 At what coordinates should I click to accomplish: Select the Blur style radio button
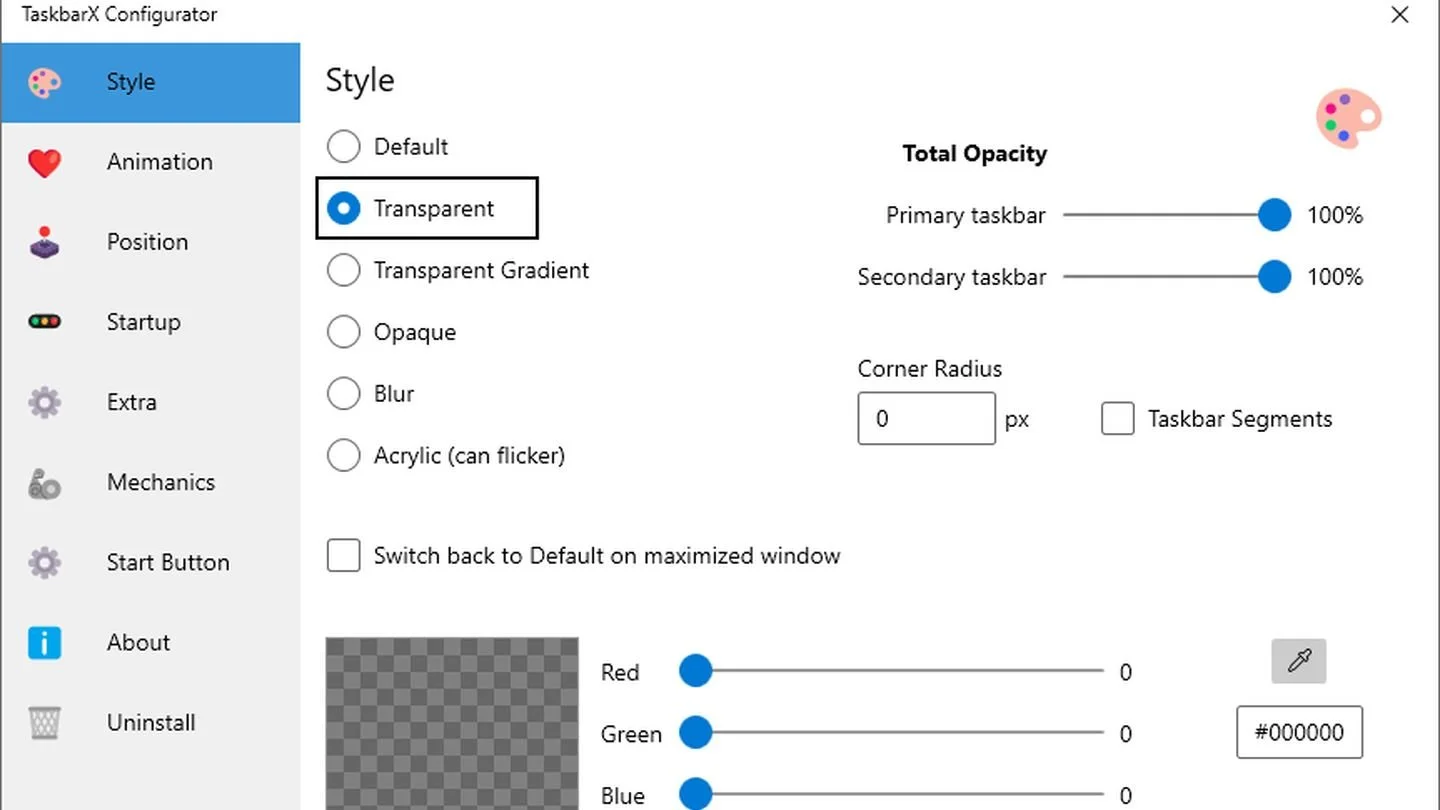tap(343, 394)
